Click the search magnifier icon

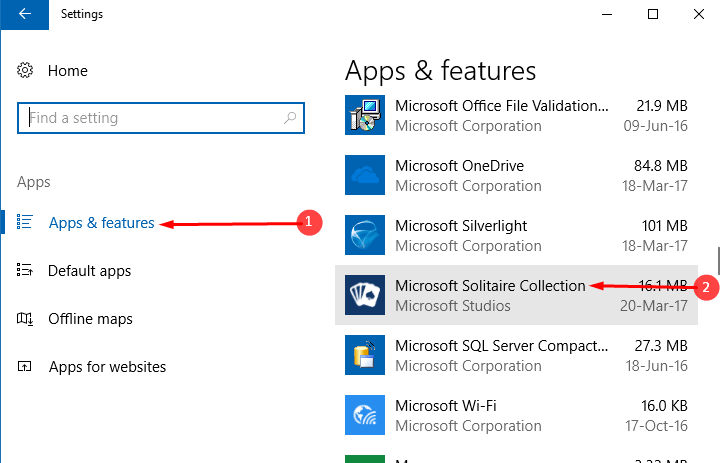(290, 118)
